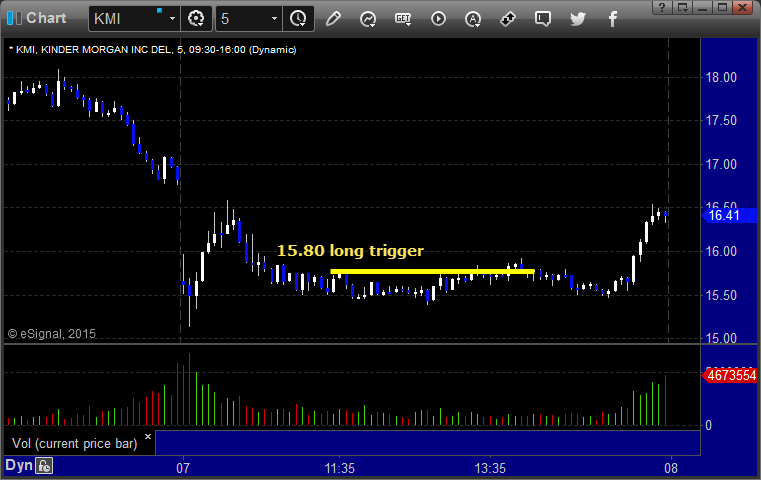
Task: Click the '15.80 long trigger' text annotation
Action: pyautogui.click(x=350, y=251)
